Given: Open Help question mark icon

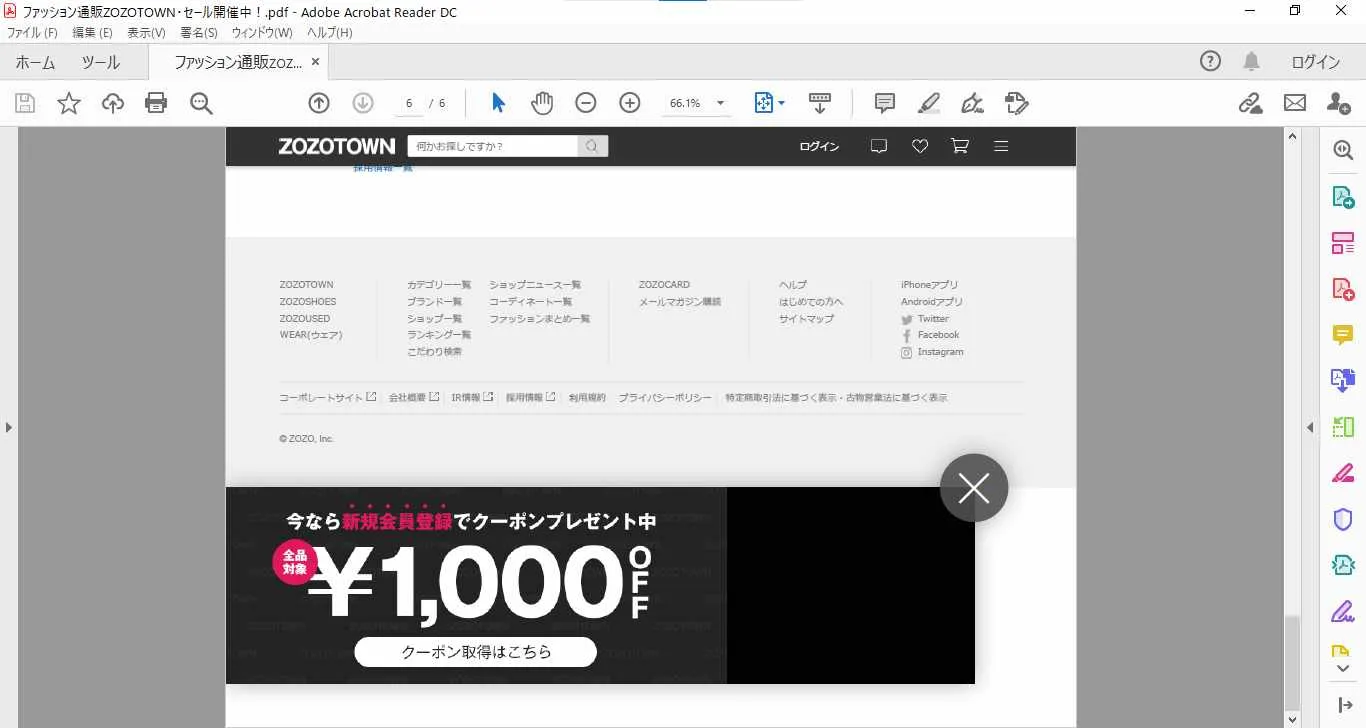Looking at the screenshot, I should pos(1210,62).
